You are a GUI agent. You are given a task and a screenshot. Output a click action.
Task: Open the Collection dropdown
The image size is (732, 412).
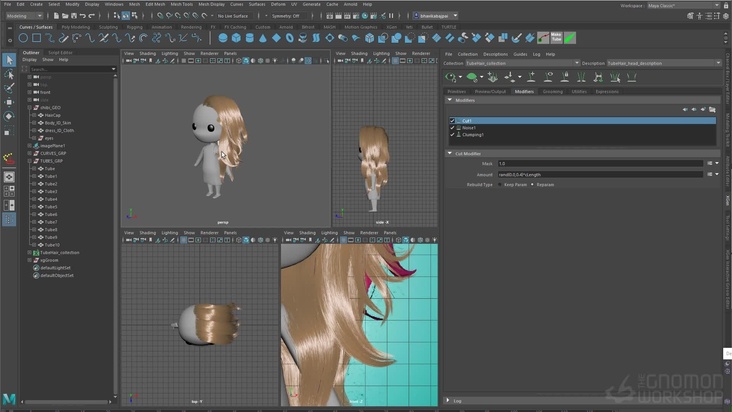[x=522, y=63]
